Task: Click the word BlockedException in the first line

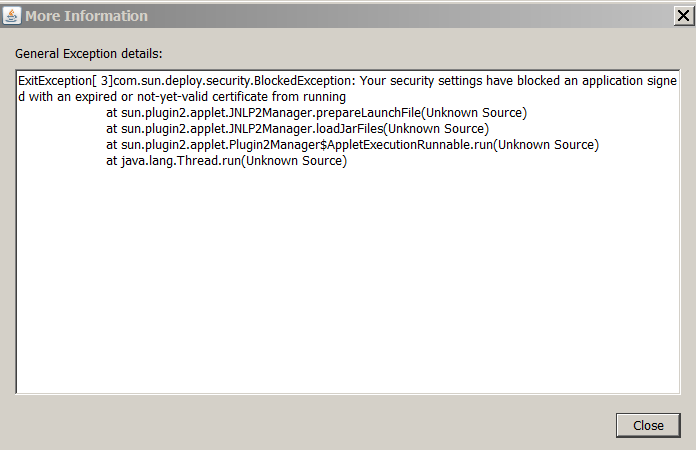Action: tap(302, 81)
